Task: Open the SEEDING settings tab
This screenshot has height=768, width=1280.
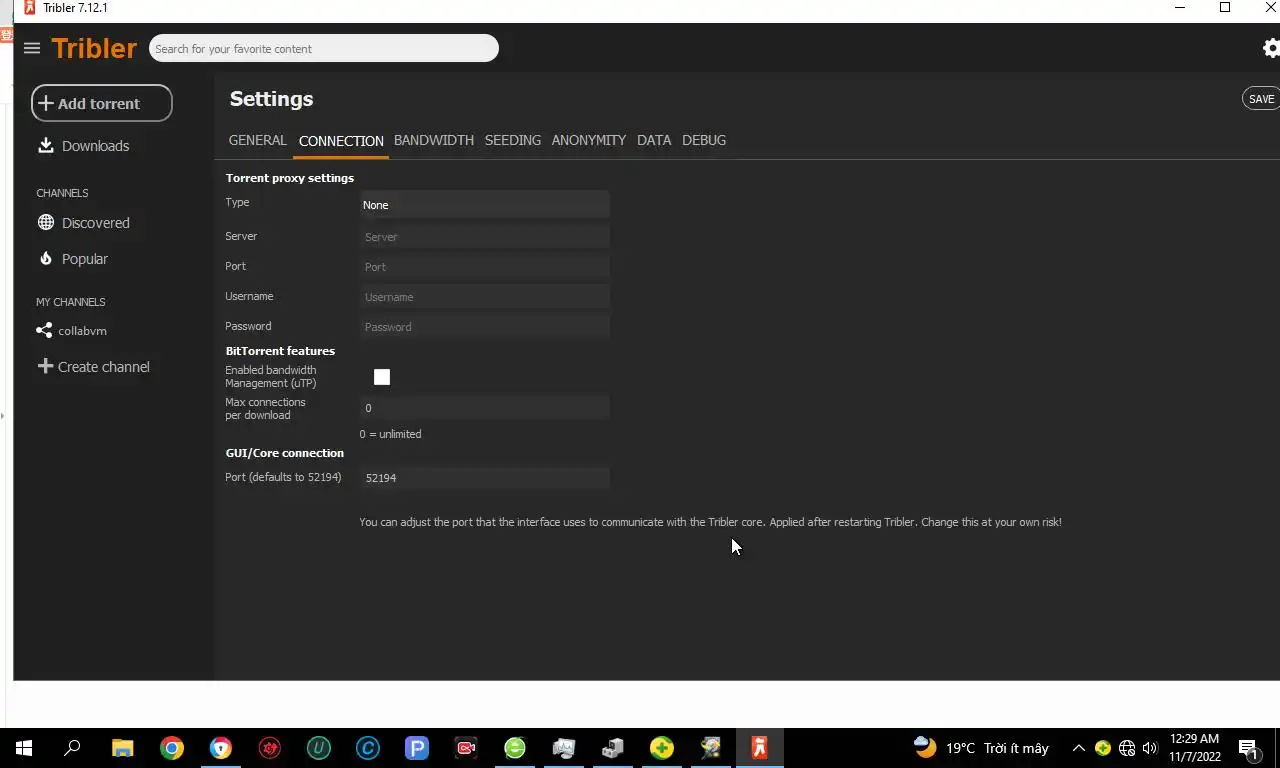Action: (x=513, y=140)
